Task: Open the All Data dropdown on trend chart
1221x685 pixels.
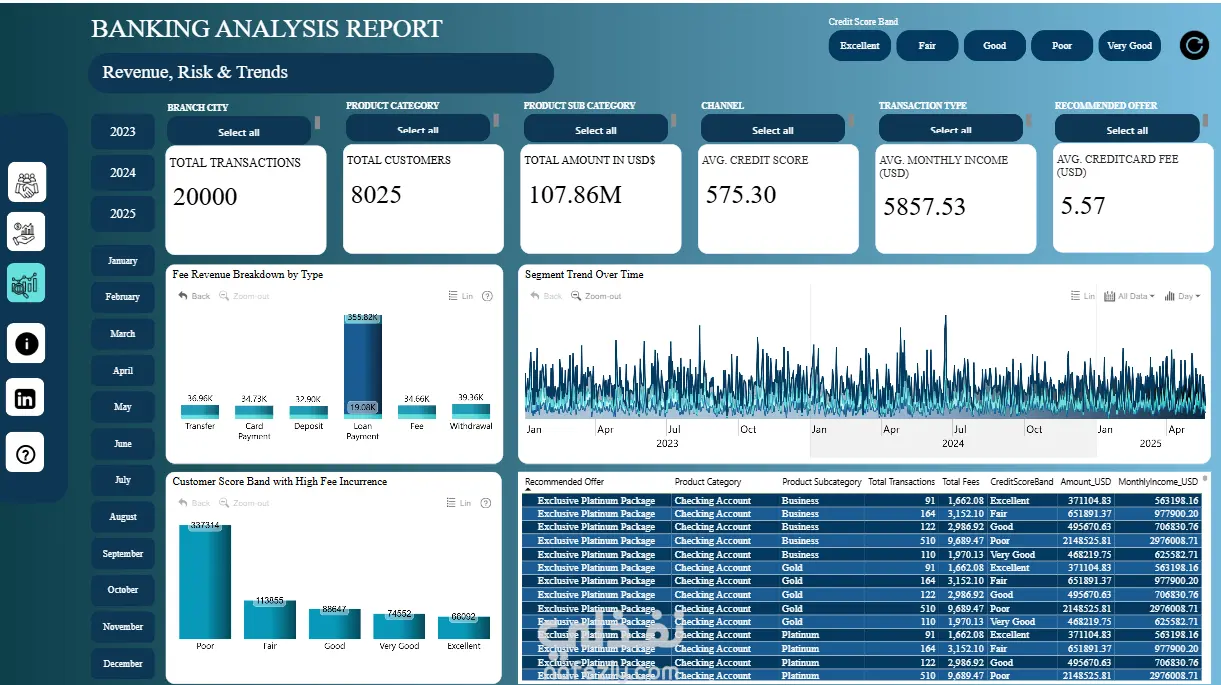Action: [1130, 296]
